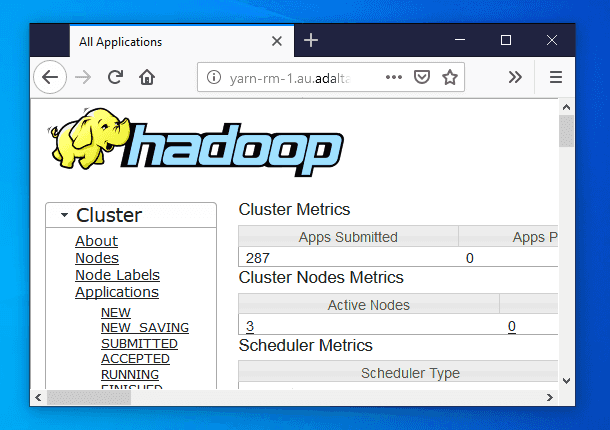Screen dimensions: 610x430
Task: Select the All Applications tab
Action: [182, 41]
